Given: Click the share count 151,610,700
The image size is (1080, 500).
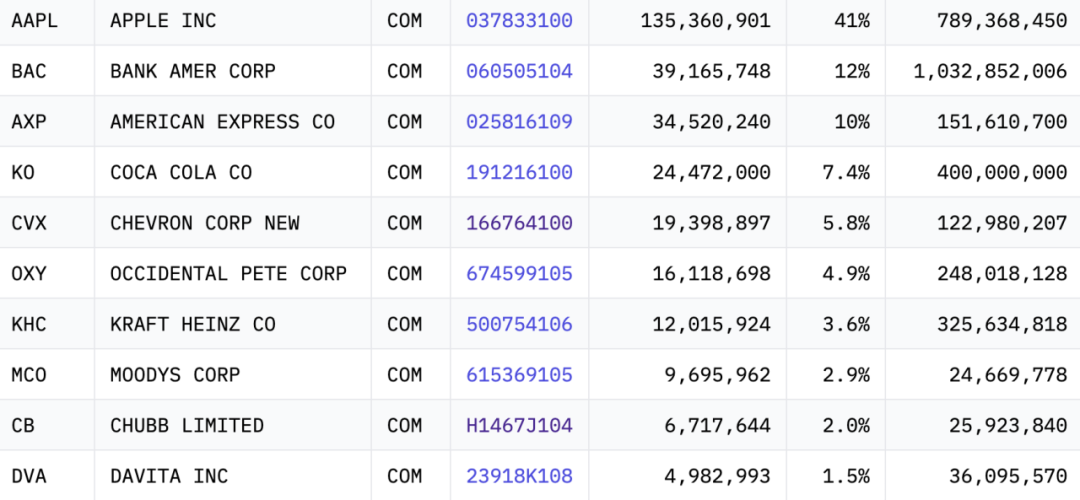Looking at the screenshot, I should tap(1002, 123).
